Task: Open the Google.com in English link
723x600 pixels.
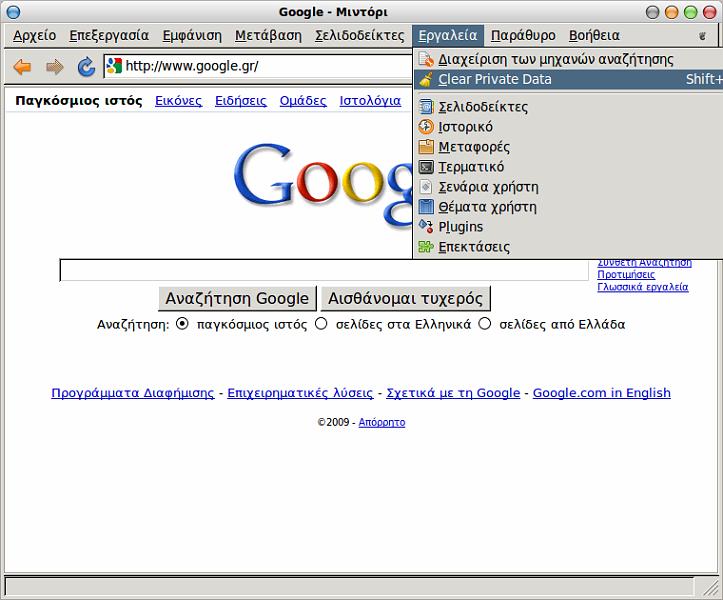Action: pyautogui.click(x=602, y=393)
